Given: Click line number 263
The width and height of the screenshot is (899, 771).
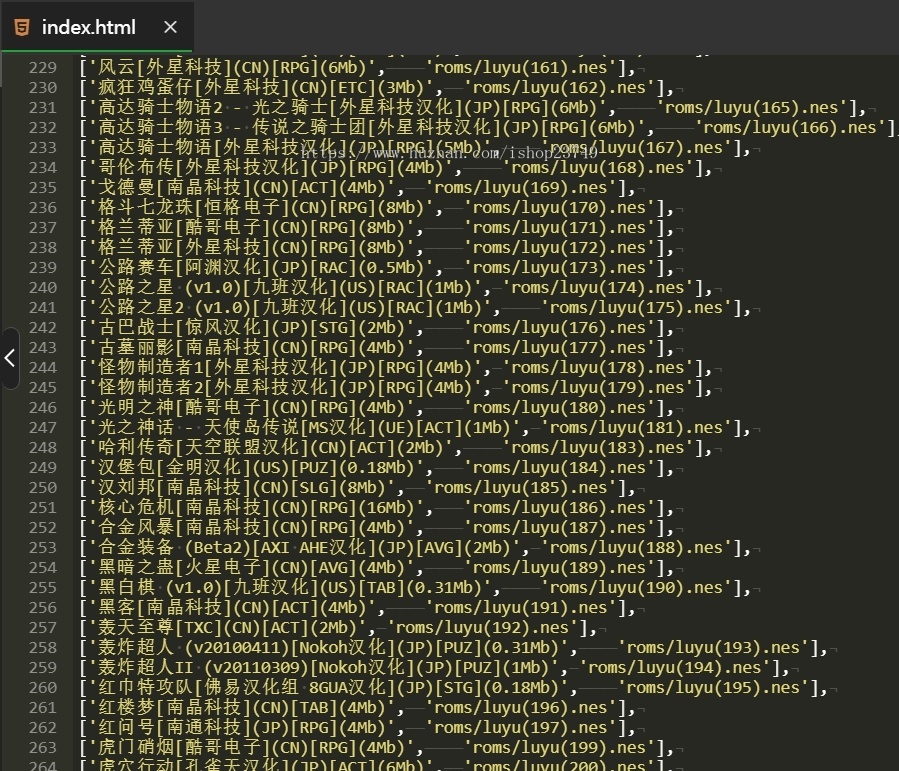Looking at the screenshot, I should pyautogui.click(x=43, y=747).
